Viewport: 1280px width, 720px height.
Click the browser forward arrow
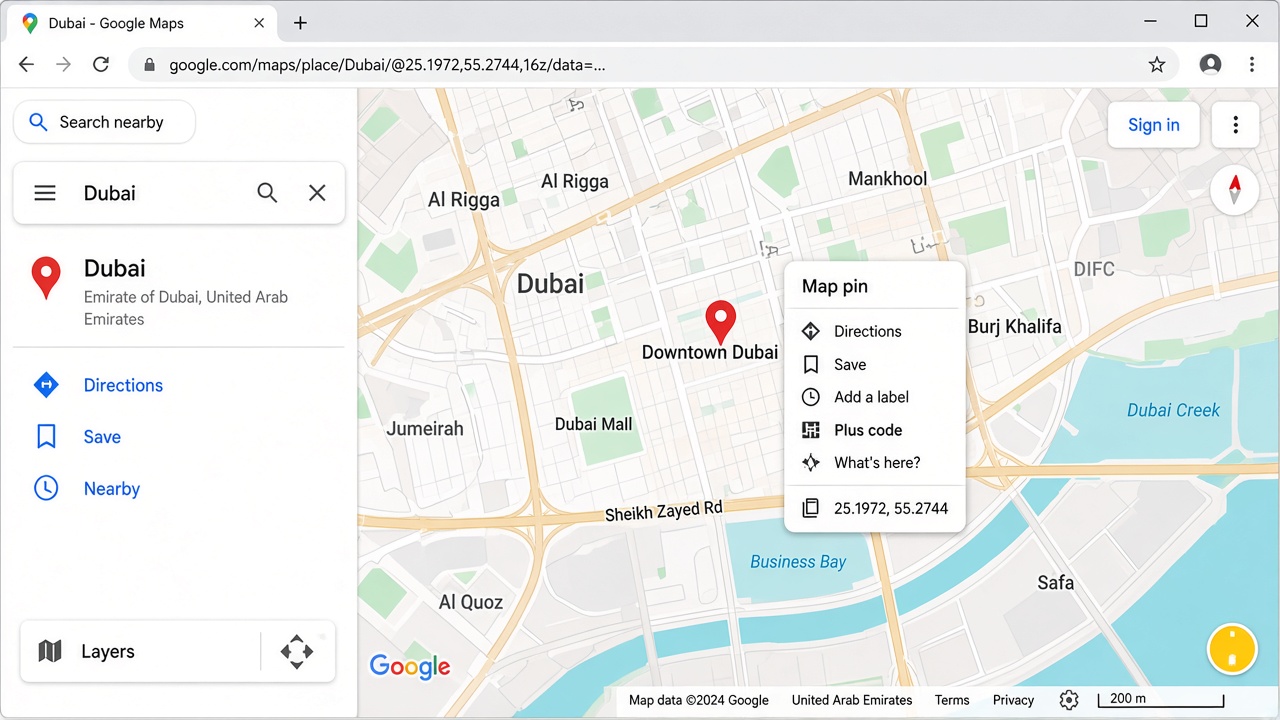click(64, 64)
